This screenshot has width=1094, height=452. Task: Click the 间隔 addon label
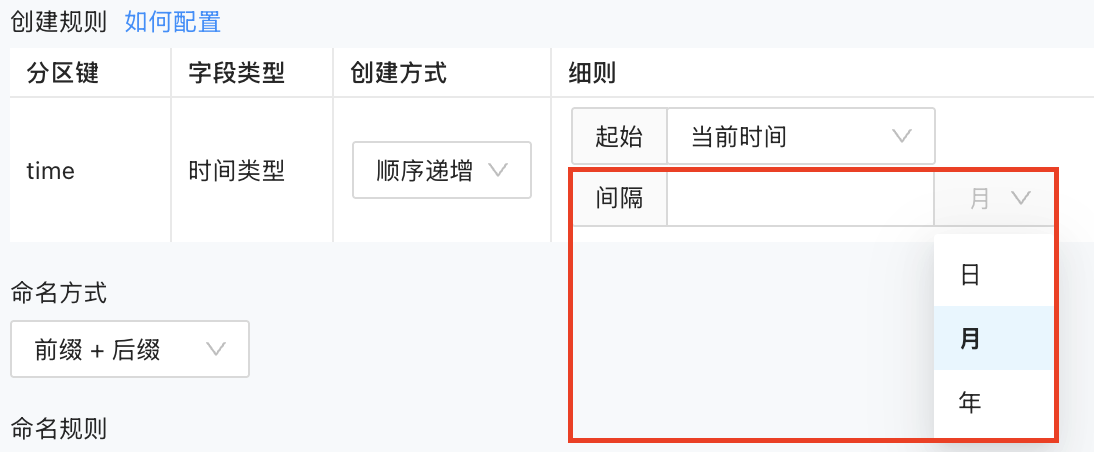(x=619, y=198)
